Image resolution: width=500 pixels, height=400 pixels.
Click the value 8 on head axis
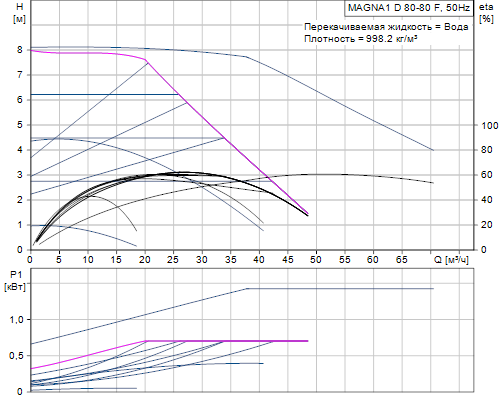click(20, 50)
